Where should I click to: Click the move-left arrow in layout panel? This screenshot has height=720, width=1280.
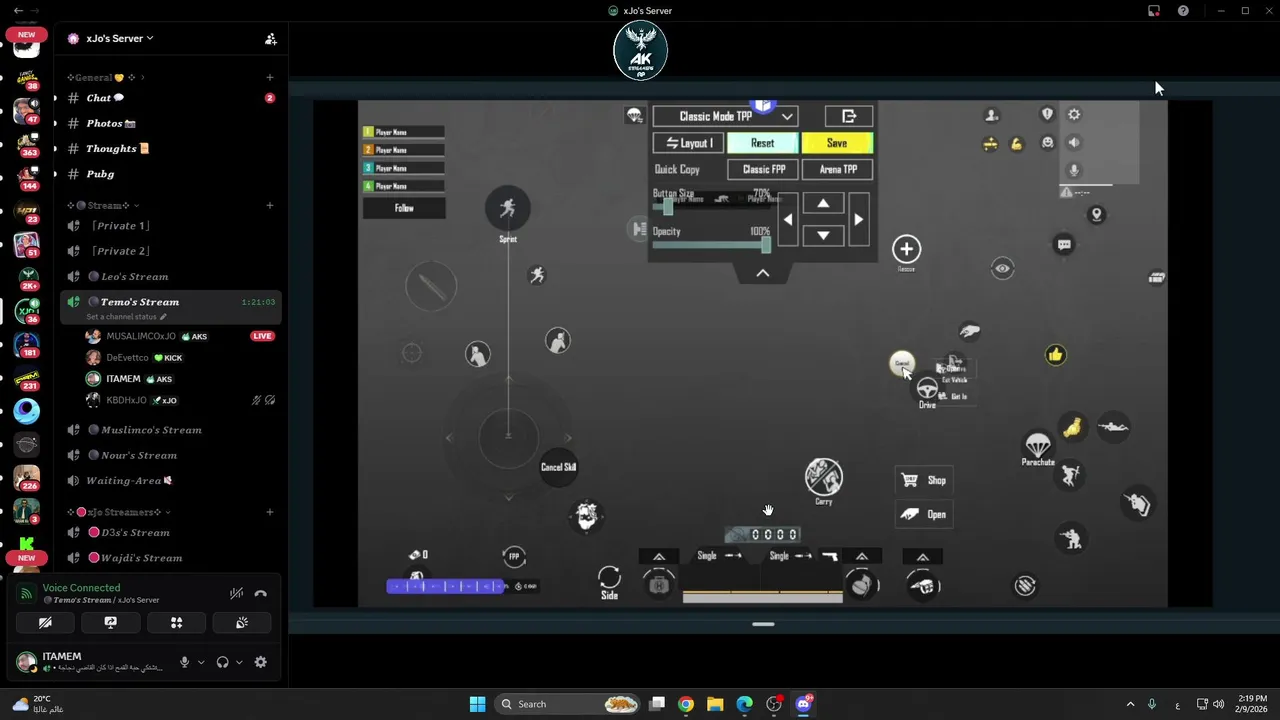pos(788,220)
